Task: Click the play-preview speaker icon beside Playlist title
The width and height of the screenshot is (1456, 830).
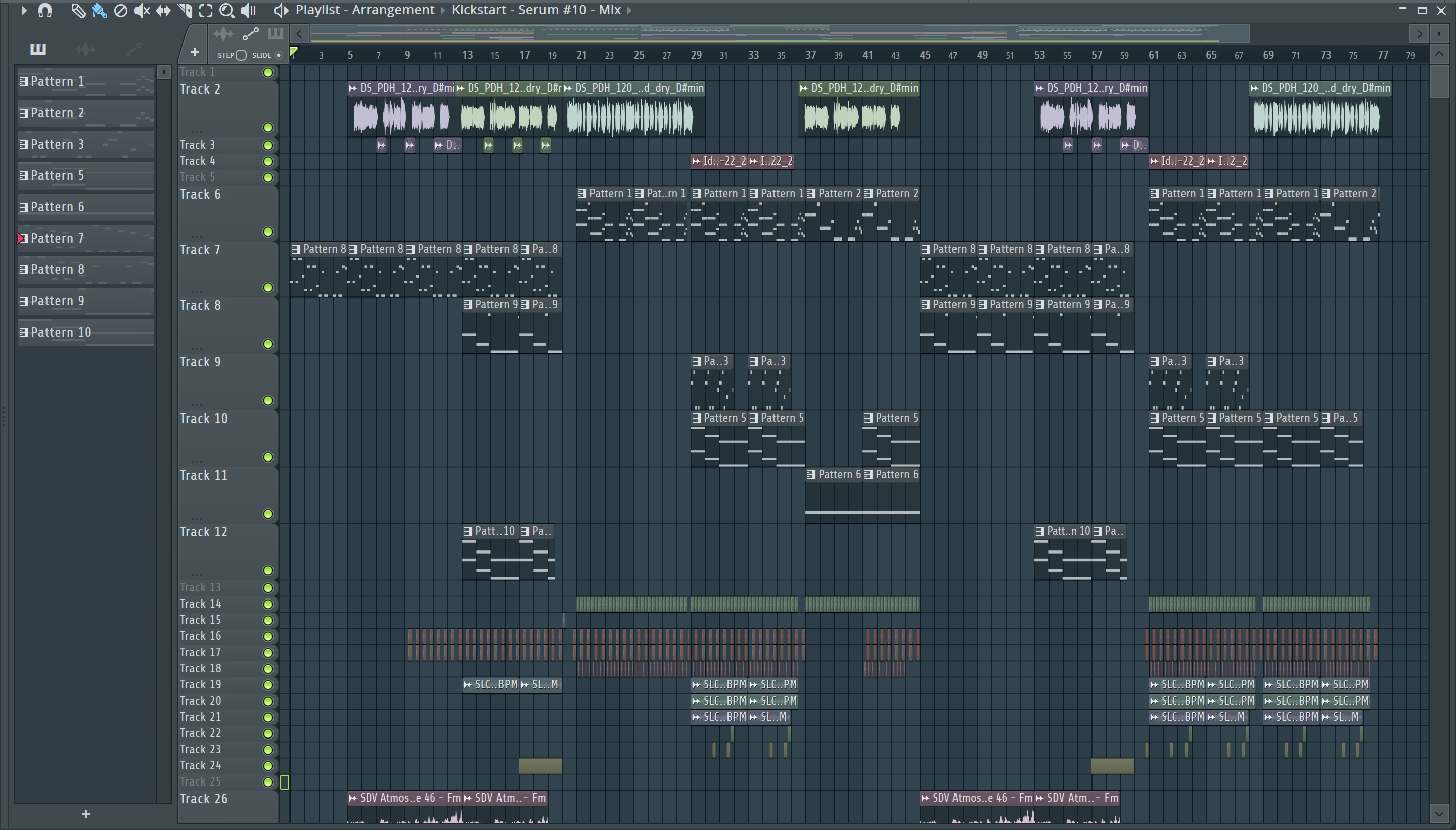Action: click(281, 10)
